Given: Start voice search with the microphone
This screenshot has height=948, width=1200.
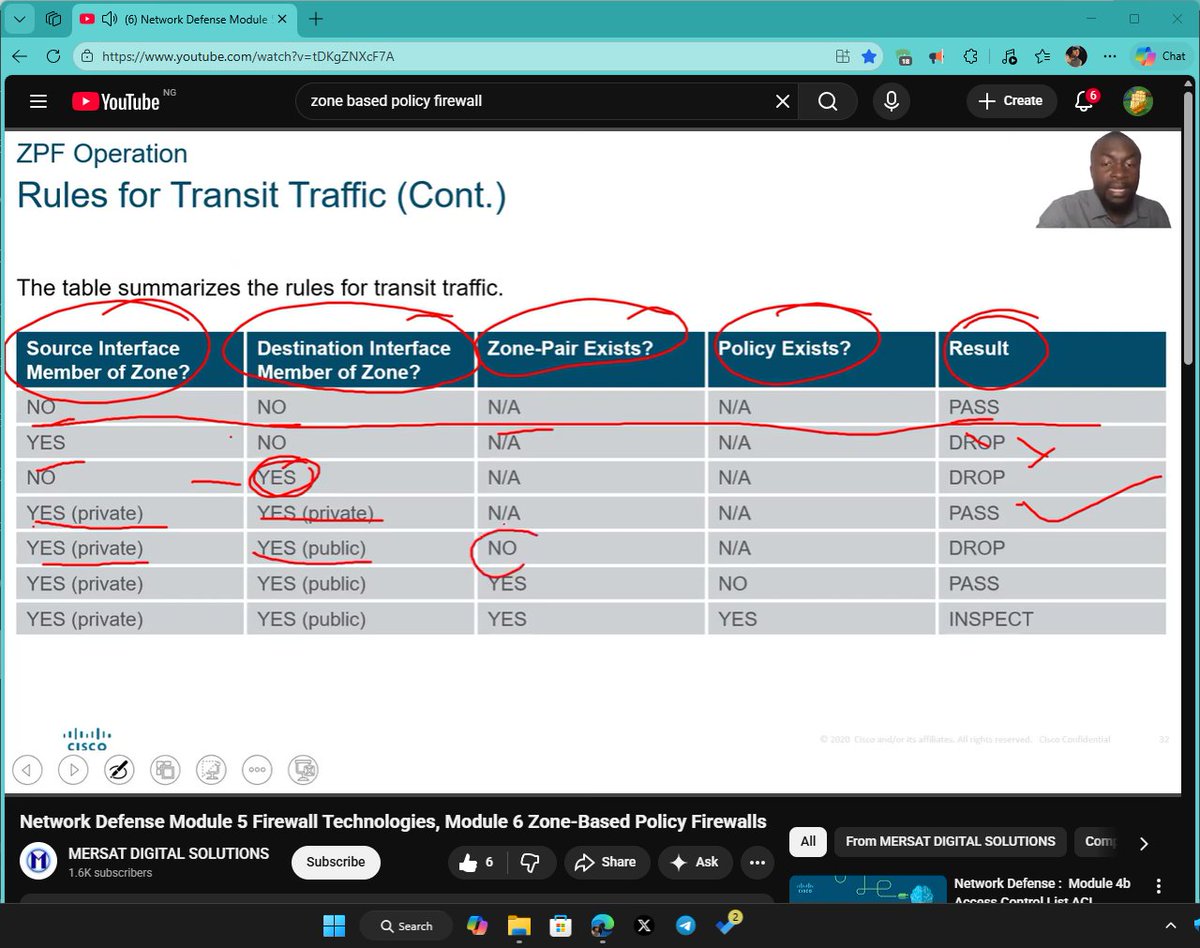Looking at the screenshot, I should [891, 101].
